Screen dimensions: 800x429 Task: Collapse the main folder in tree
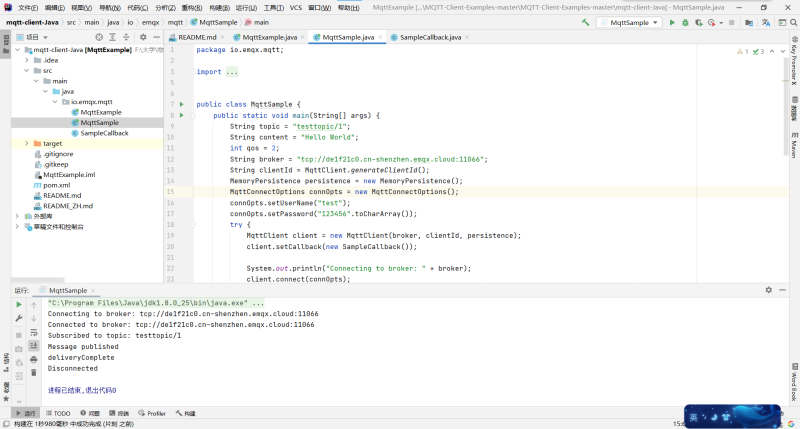36,81
